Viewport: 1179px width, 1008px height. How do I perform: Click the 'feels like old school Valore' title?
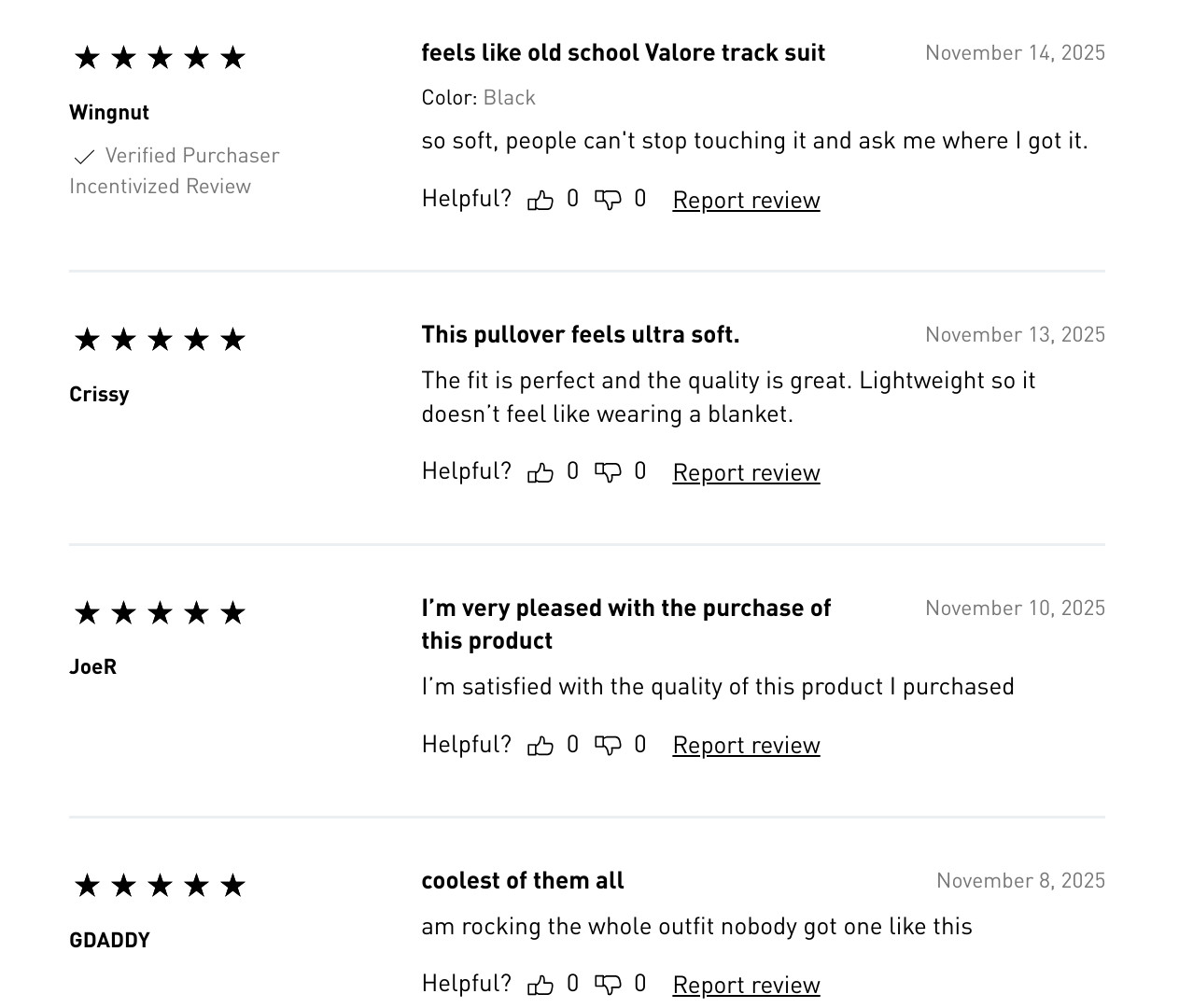[x=623, y=53]
